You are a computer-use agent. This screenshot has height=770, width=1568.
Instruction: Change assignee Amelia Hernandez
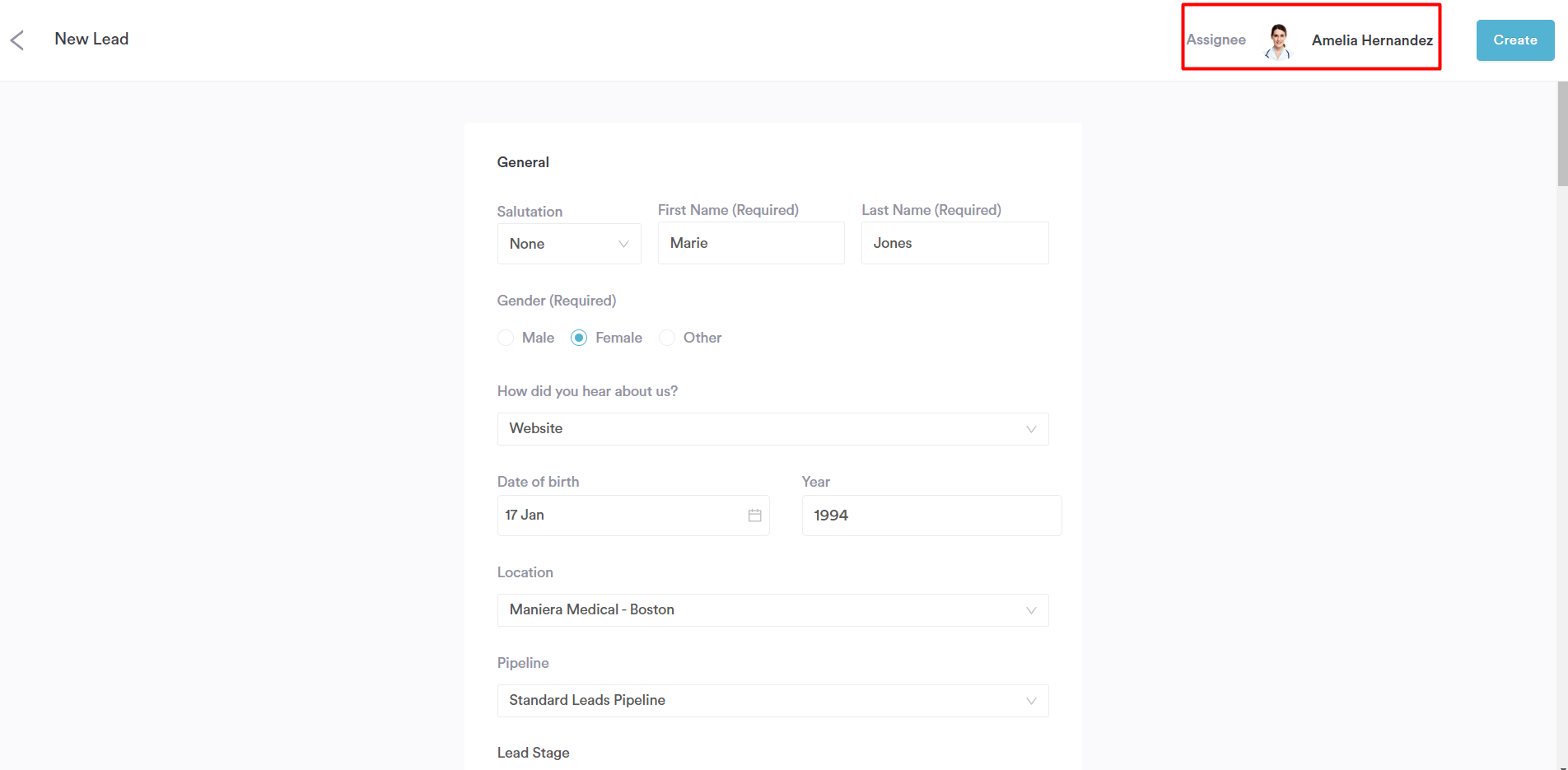pyautogui.click(x=1372, y=40)
